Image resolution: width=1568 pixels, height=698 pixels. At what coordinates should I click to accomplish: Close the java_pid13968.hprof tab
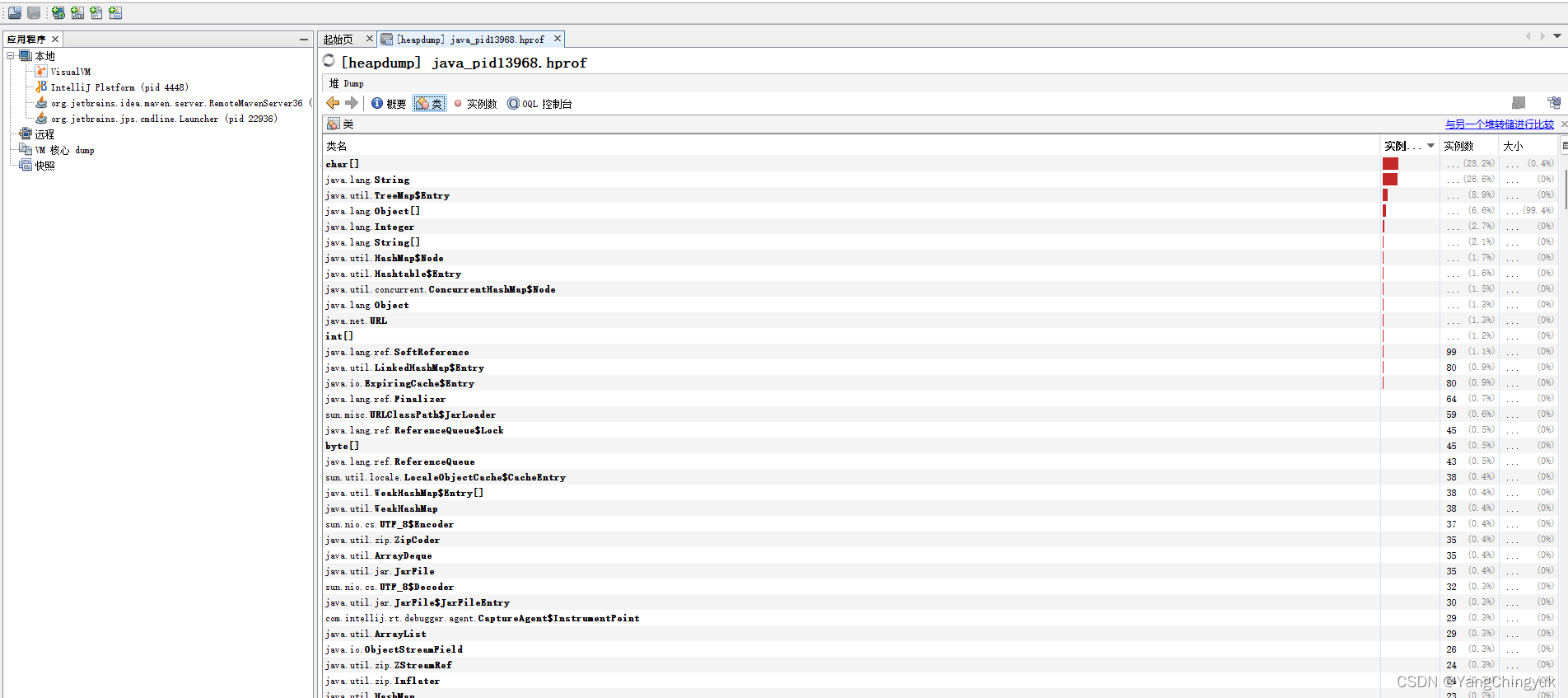tap(558, 39)
